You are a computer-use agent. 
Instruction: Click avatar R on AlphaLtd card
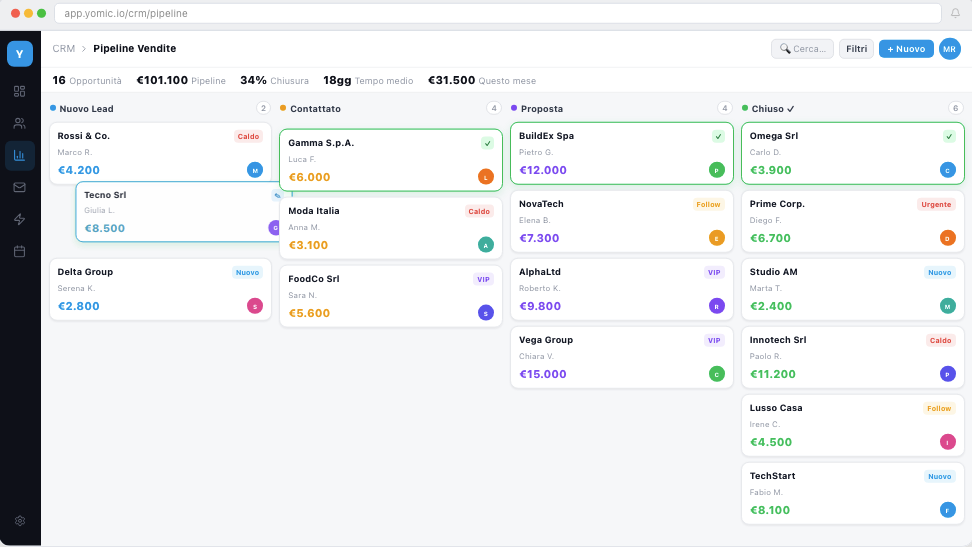pos(717,306)
